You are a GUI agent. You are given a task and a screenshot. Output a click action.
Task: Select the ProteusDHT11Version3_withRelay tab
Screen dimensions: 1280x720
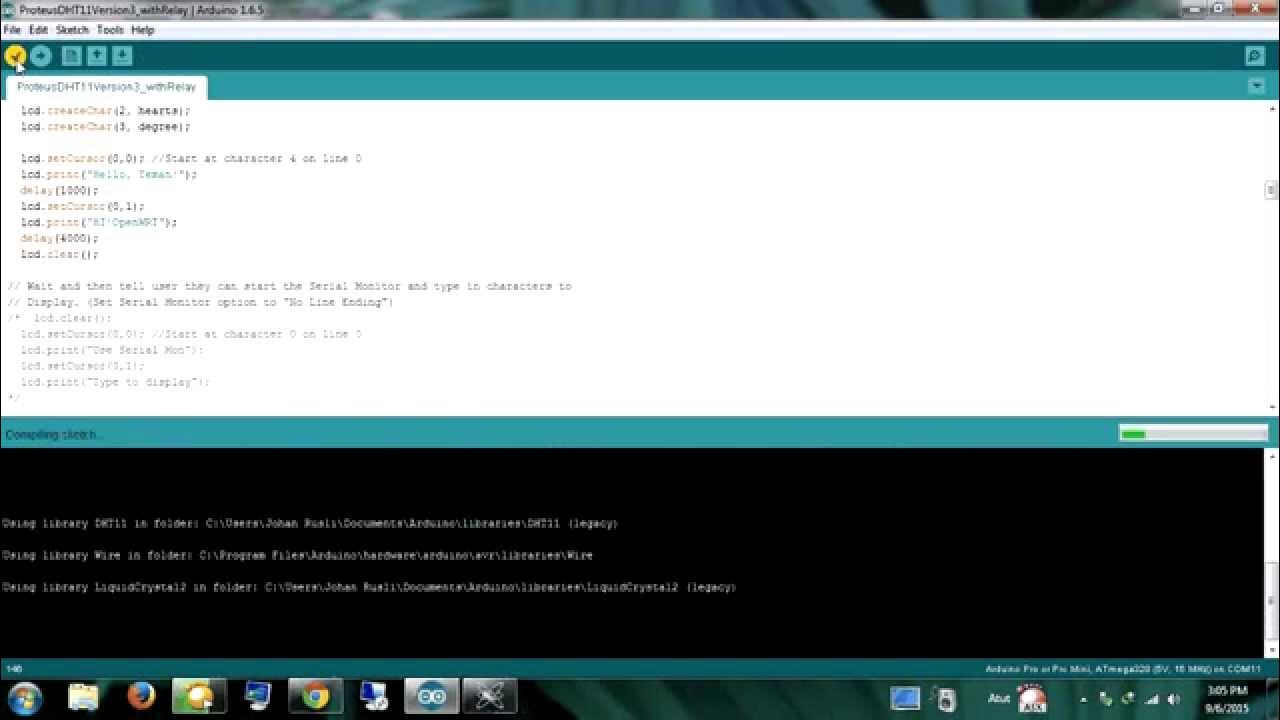106,87
